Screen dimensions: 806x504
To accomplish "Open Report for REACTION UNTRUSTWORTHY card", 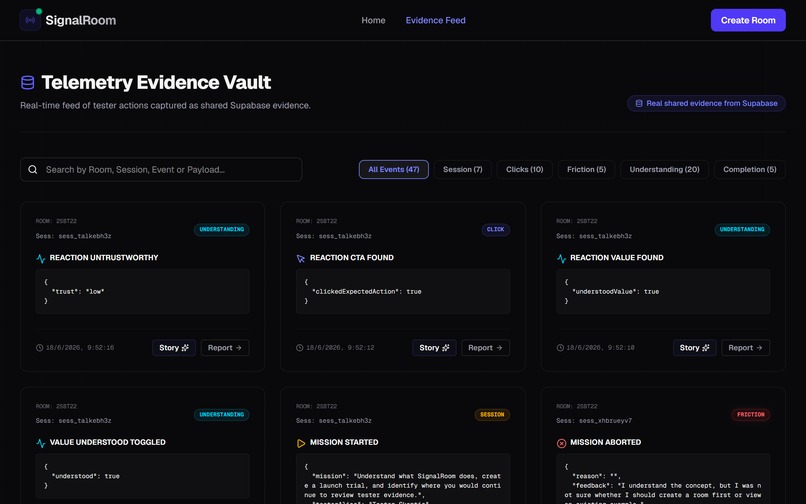I will 225,348.
